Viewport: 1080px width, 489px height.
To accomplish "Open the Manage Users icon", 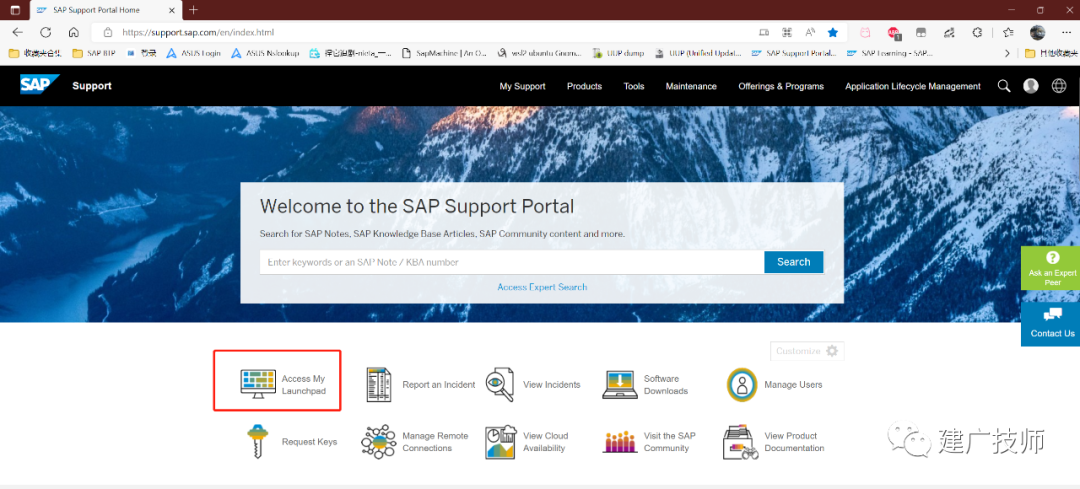I will [742, 384].
